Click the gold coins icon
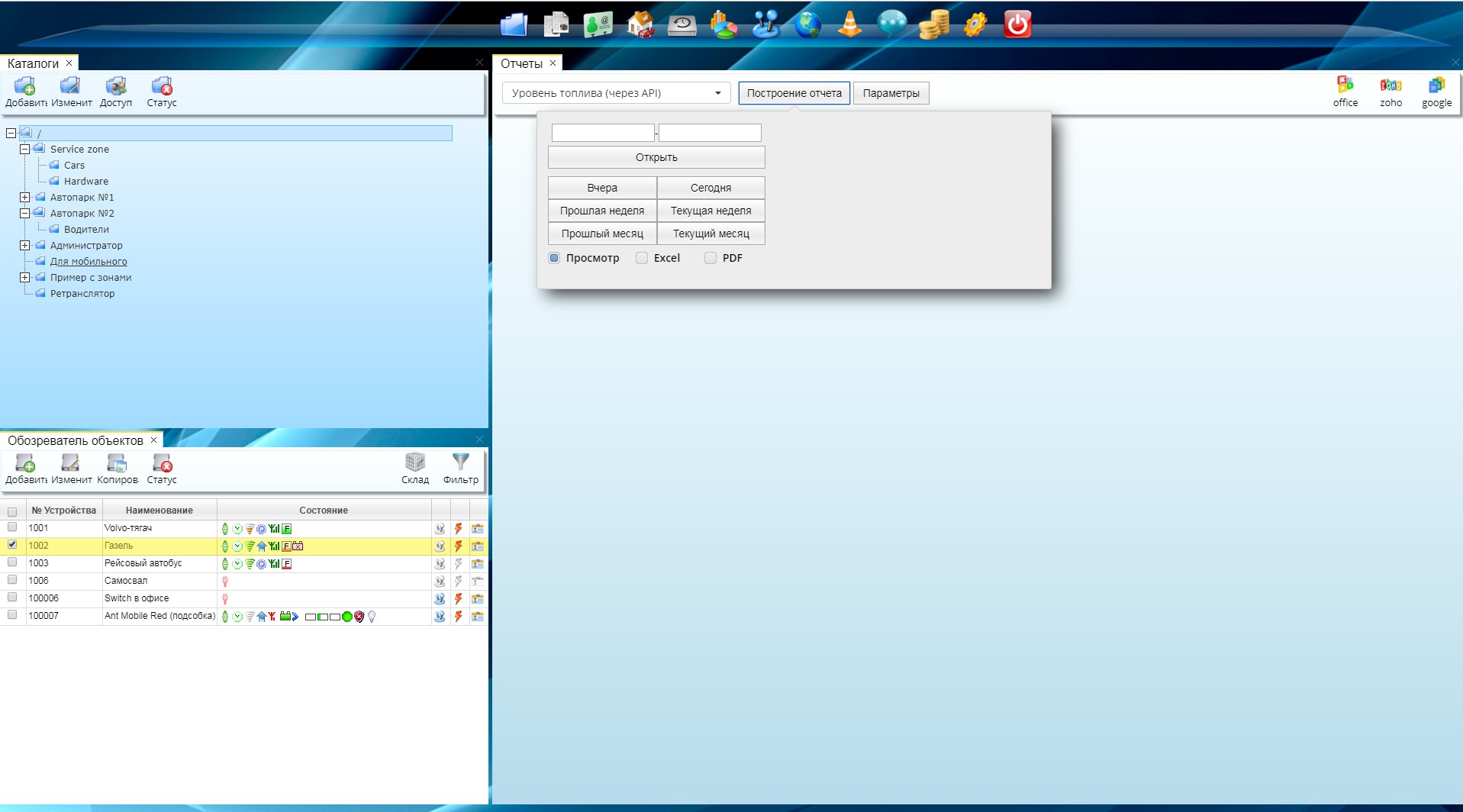The height and width of the screenshot is (812, 1463). (x=933, y=24)
